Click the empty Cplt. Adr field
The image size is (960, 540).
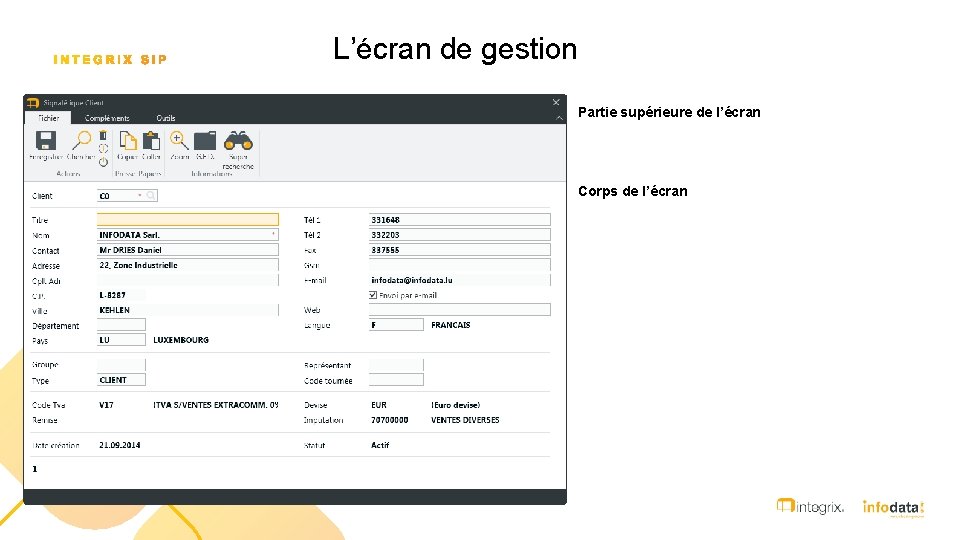pyautogui.click(x=188, y=280)
